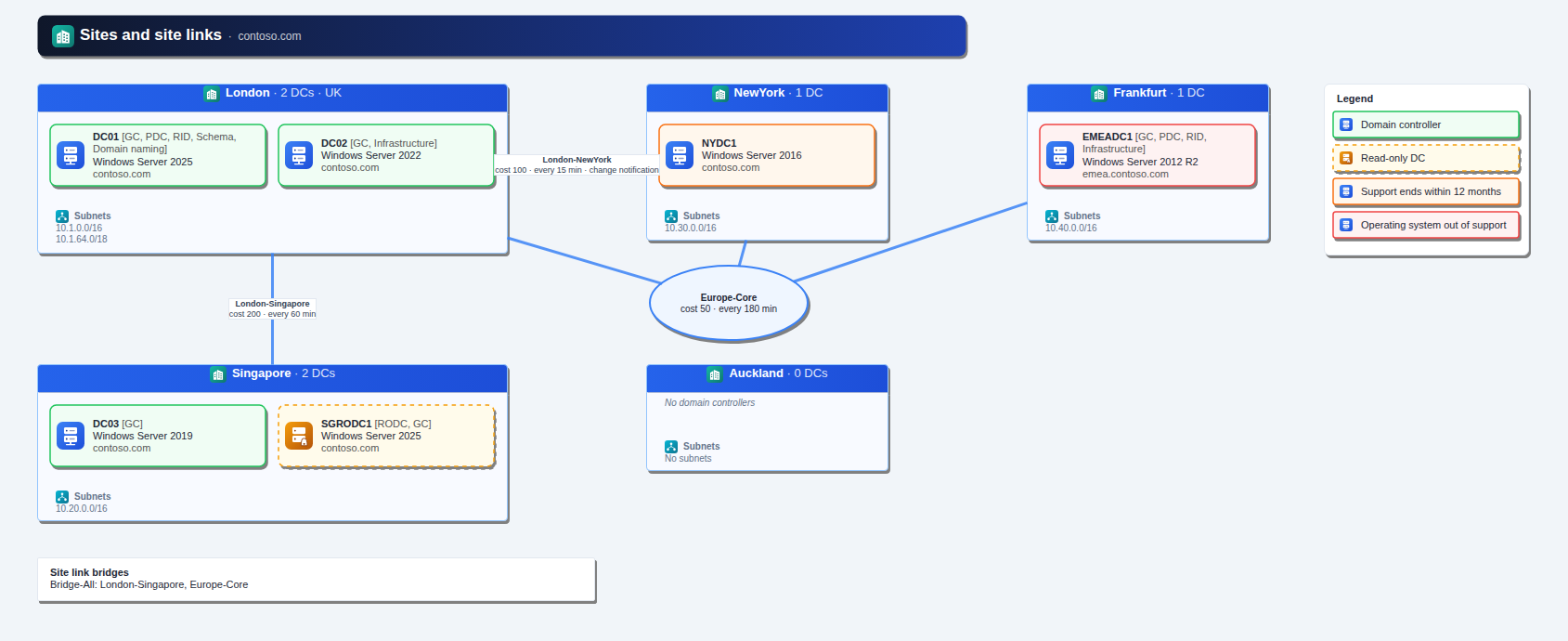Screen dimensions: 1568x641
Task: Click subnet 10.30.0.0/16 in NewYork
Action: tap(691, 229)
